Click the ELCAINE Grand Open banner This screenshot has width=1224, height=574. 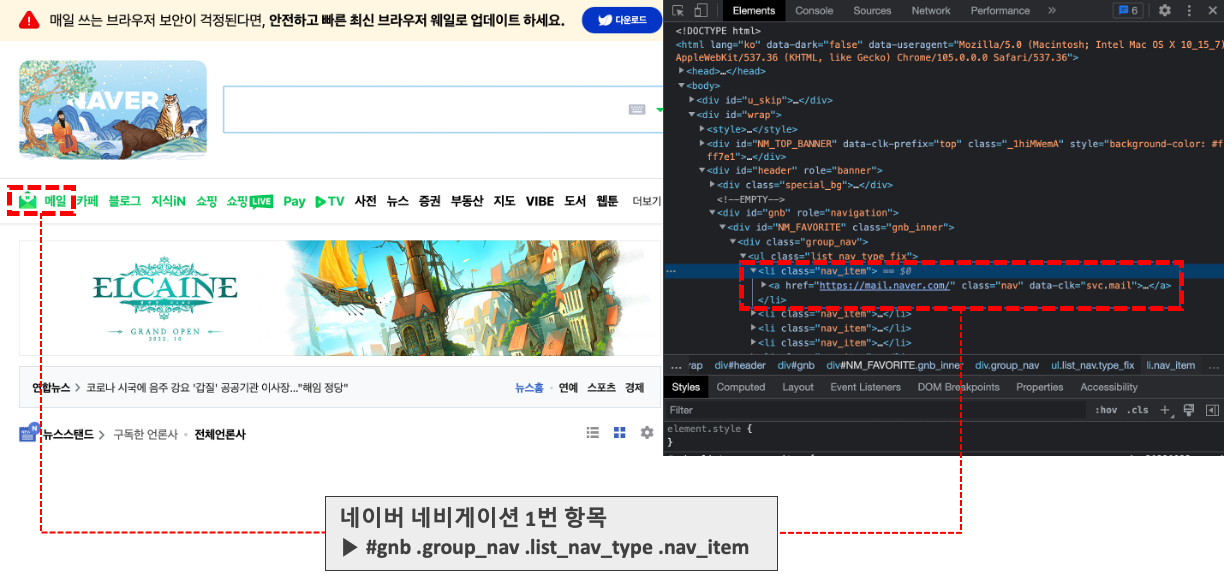click(x=339, y=298)
